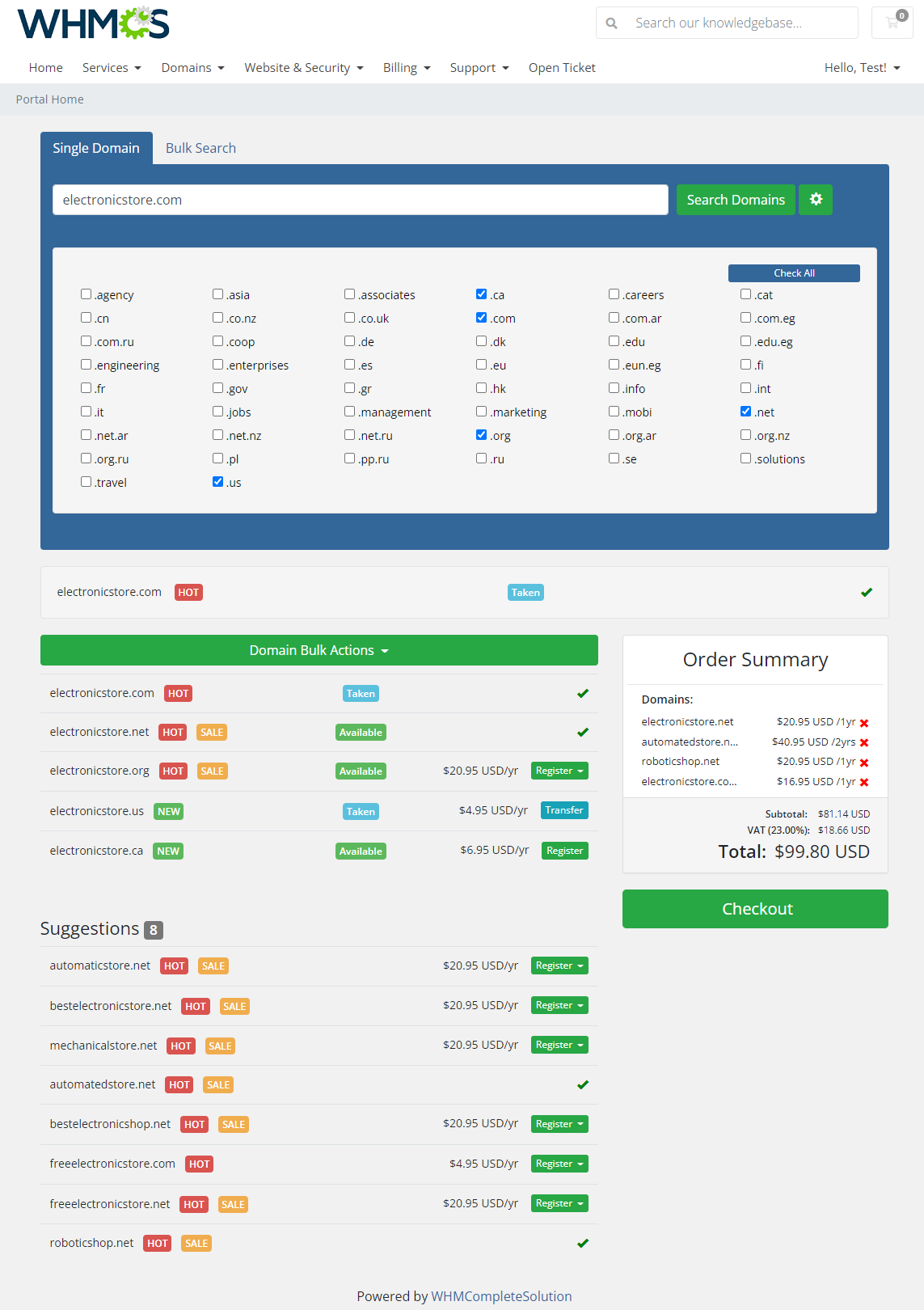The image size is (924, 1310).
Task: Expand the Hello, Test! account menu
Action: pos(862,68)
